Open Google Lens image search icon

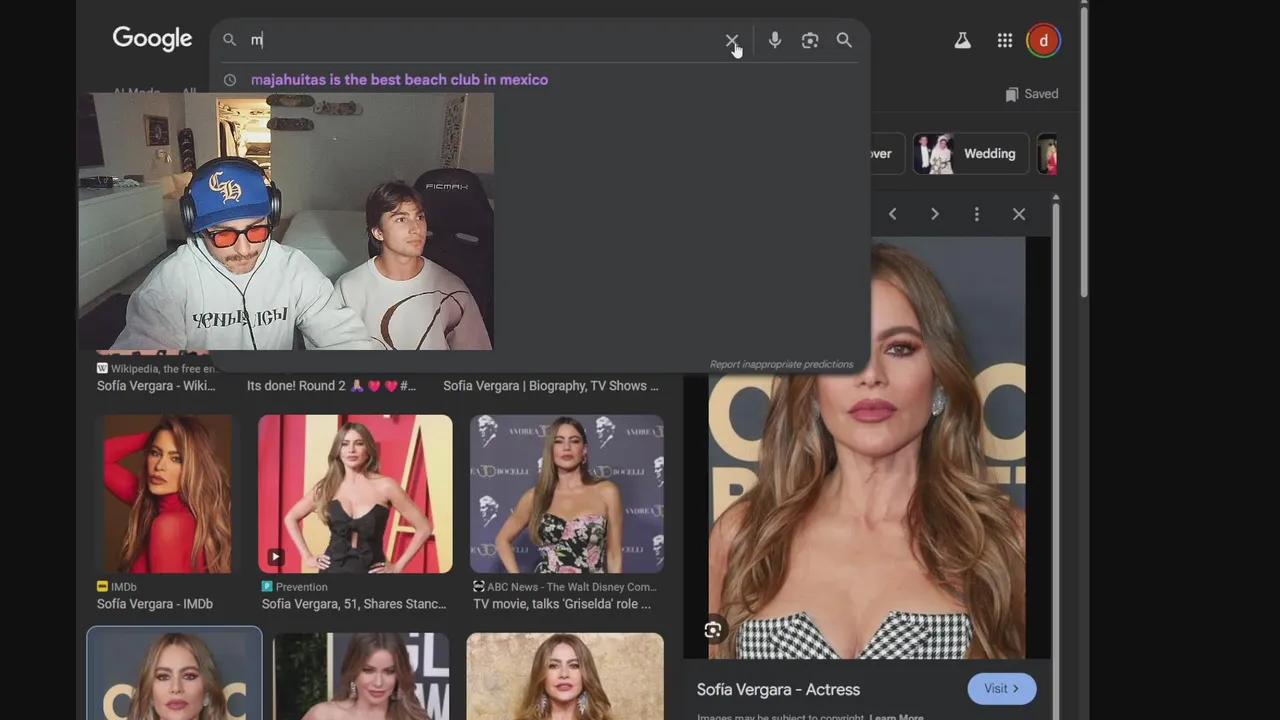pos(810,40)
